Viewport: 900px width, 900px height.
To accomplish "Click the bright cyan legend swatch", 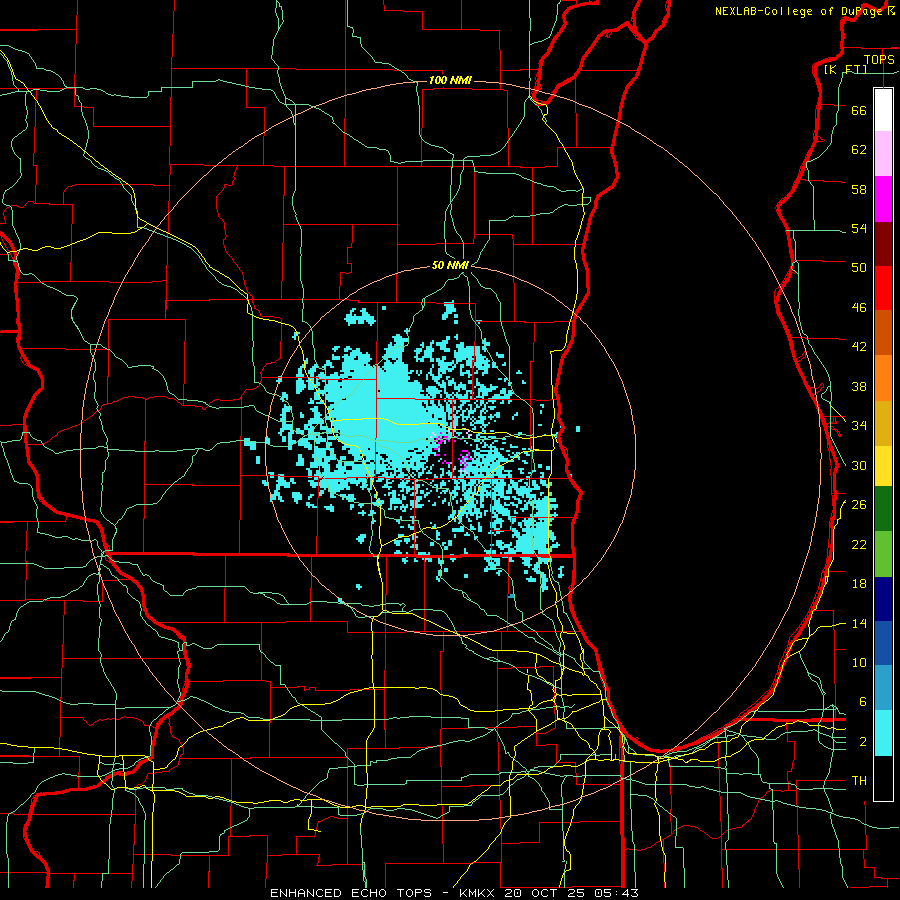I will (883, 733).
